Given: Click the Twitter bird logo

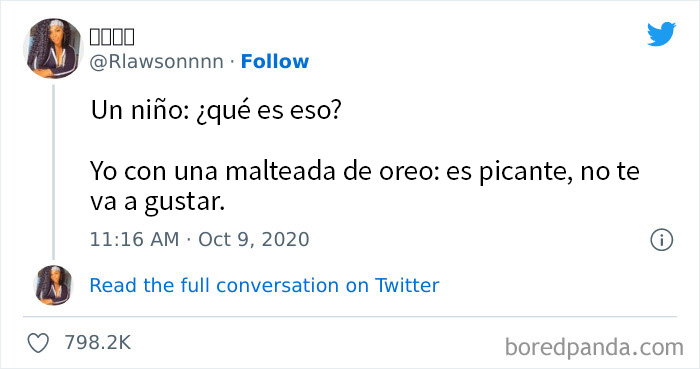Looking at the screenshot, I should 662,34.
